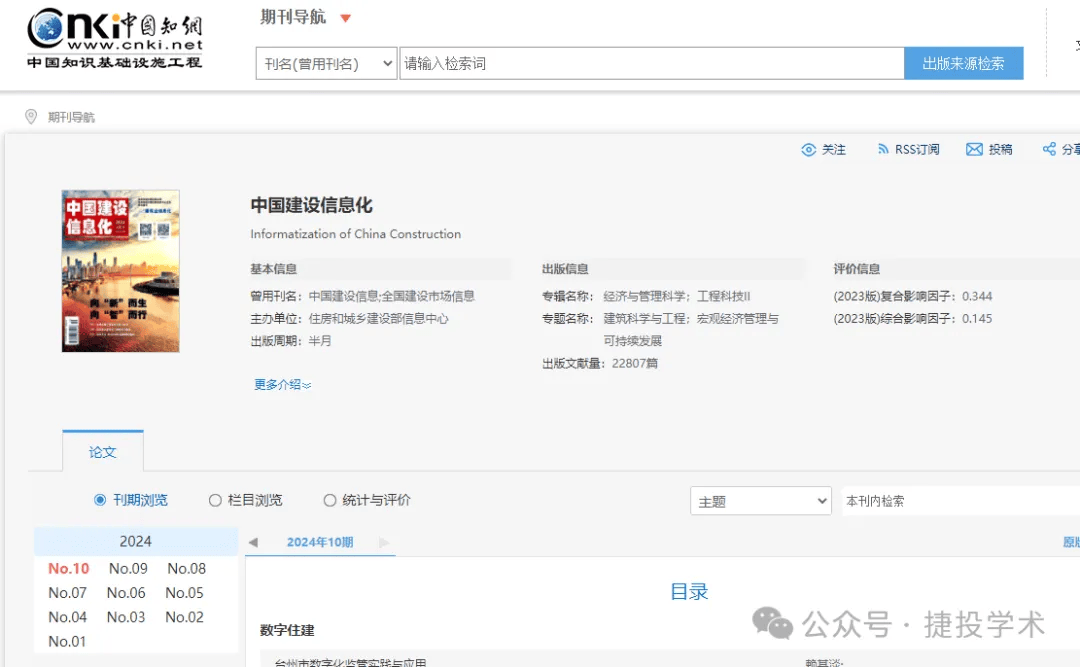Collapse the 2024 year header
The image size is (1080, 667).
(136, 542)
